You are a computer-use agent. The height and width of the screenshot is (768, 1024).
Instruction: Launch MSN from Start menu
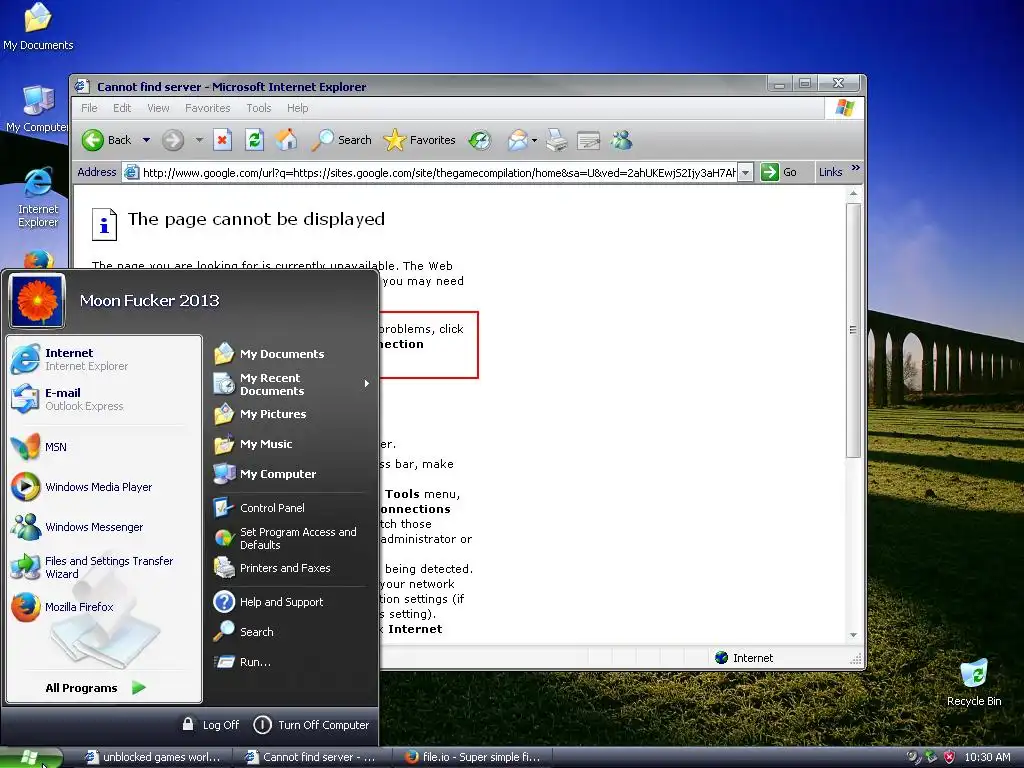click(x=104, y=447)
